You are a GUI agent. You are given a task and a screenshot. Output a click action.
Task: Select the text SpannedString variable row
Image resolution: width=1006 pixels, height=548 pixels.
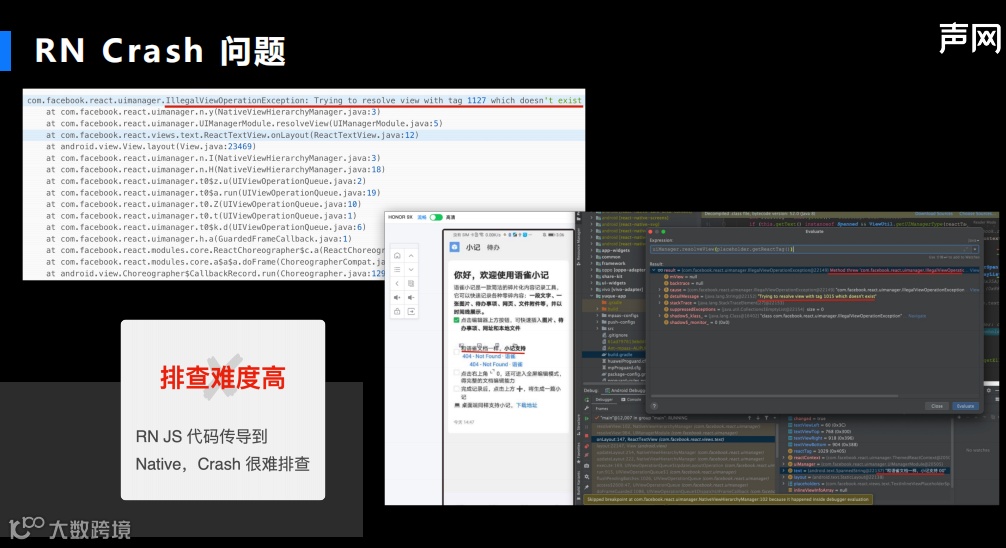point(866,470)
